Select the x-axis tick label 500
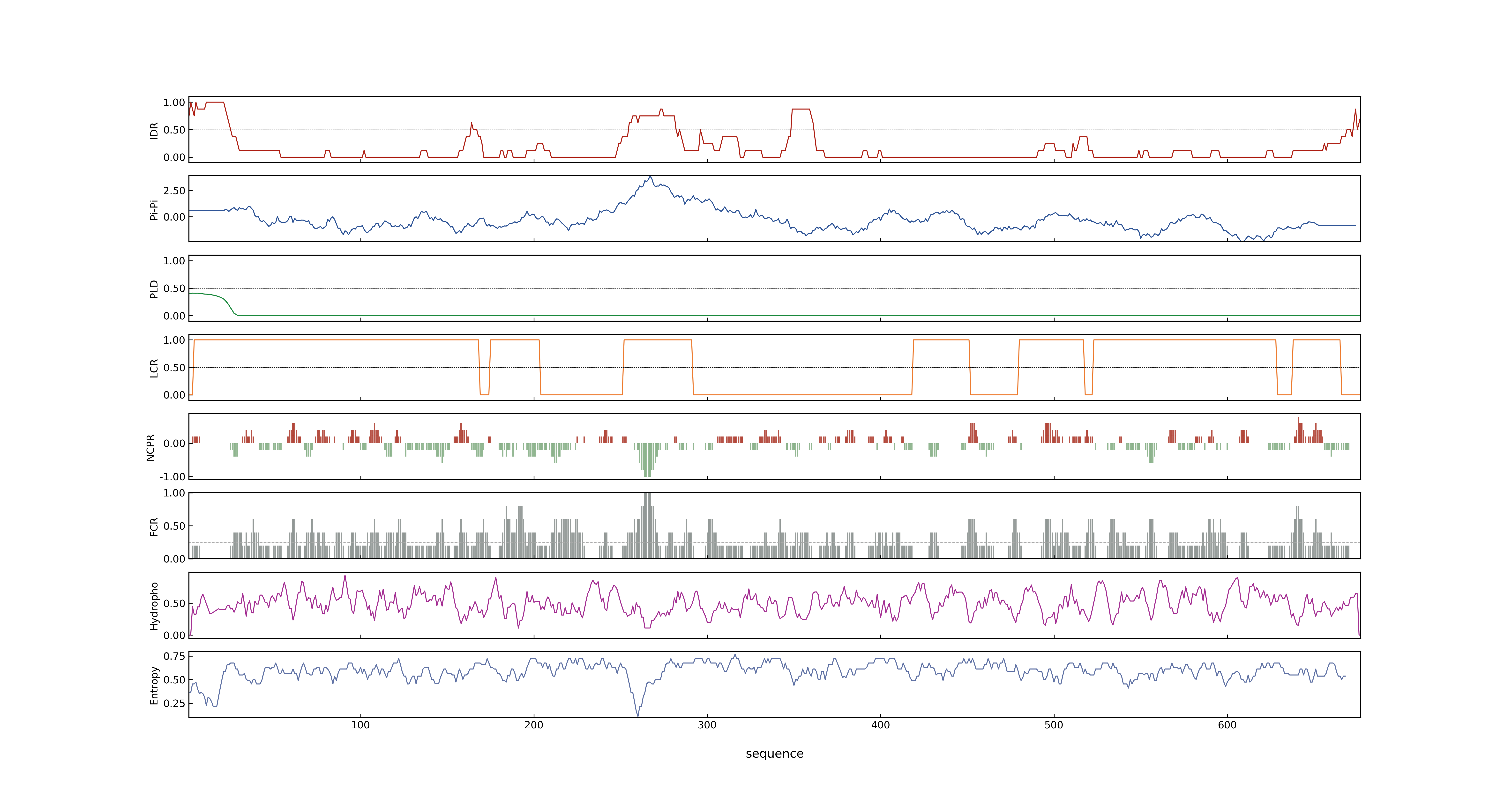This screenshot has width=1512, height=806. tap(1054, 725)
